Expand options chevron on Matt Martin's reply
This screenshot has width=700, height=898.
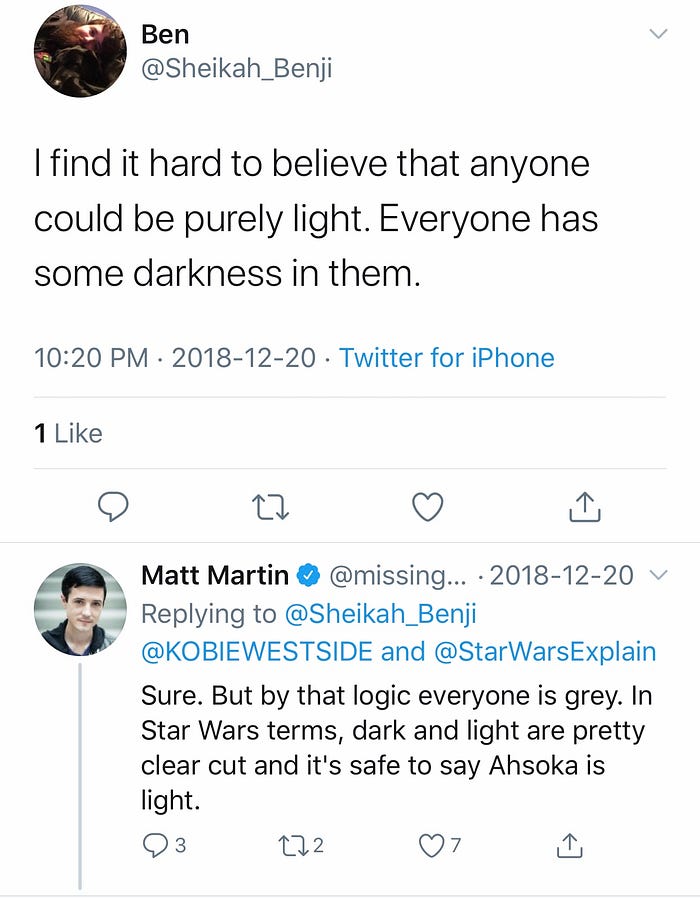657,575
